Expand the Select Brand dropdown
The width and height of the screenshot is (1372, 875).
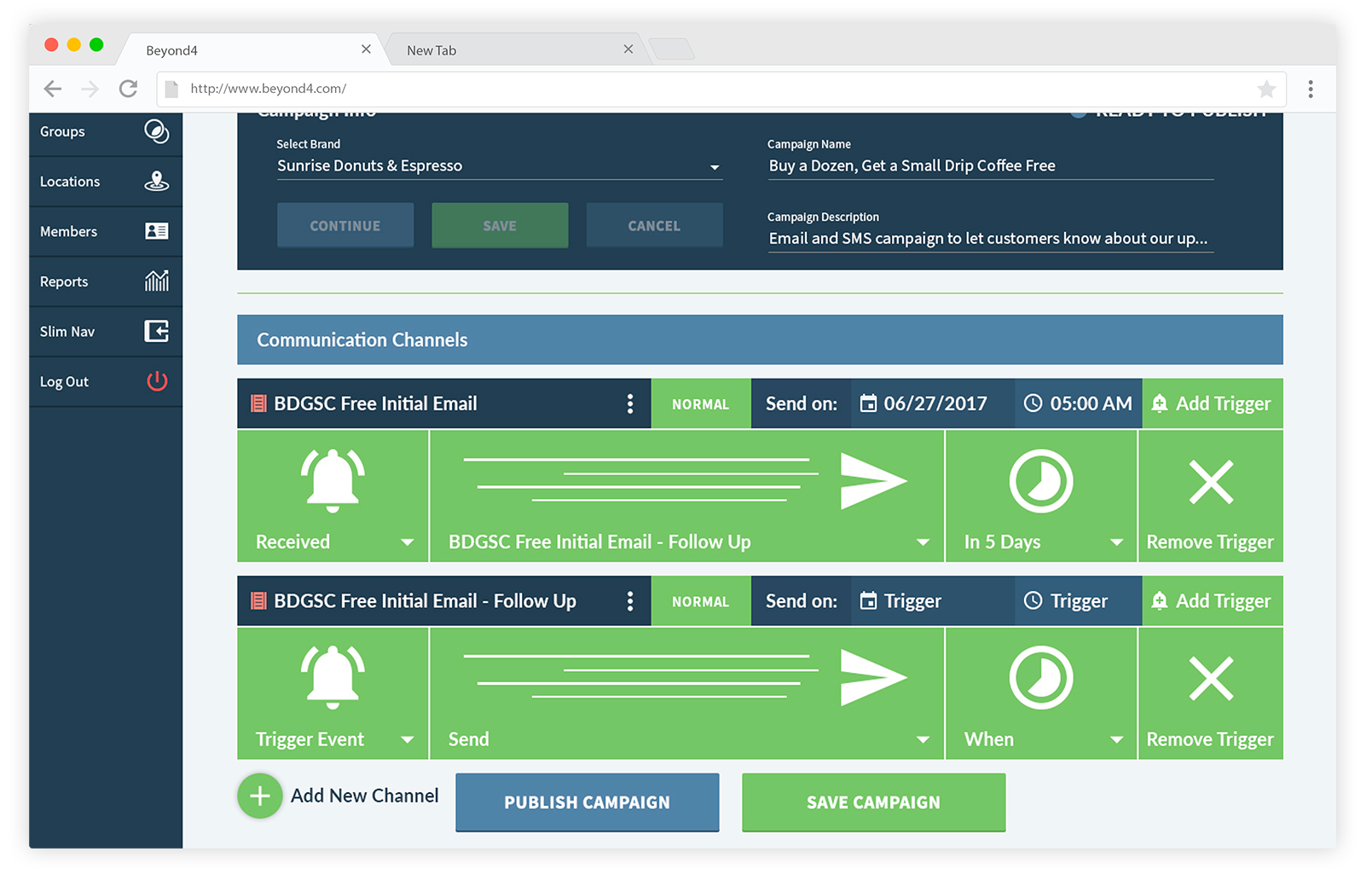click(x=715, y=167)
